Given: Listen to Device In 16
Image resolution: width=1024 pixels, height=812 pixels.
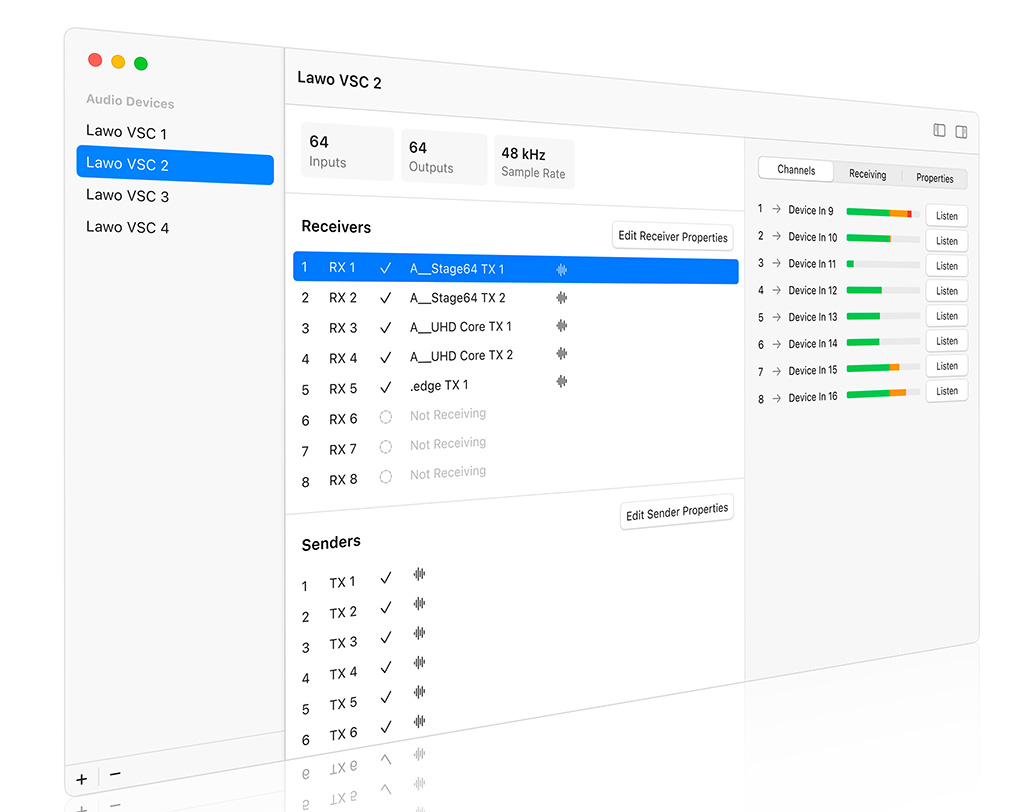Looking at the screenshot, I should pyautogui.click(x=947, y=391).
